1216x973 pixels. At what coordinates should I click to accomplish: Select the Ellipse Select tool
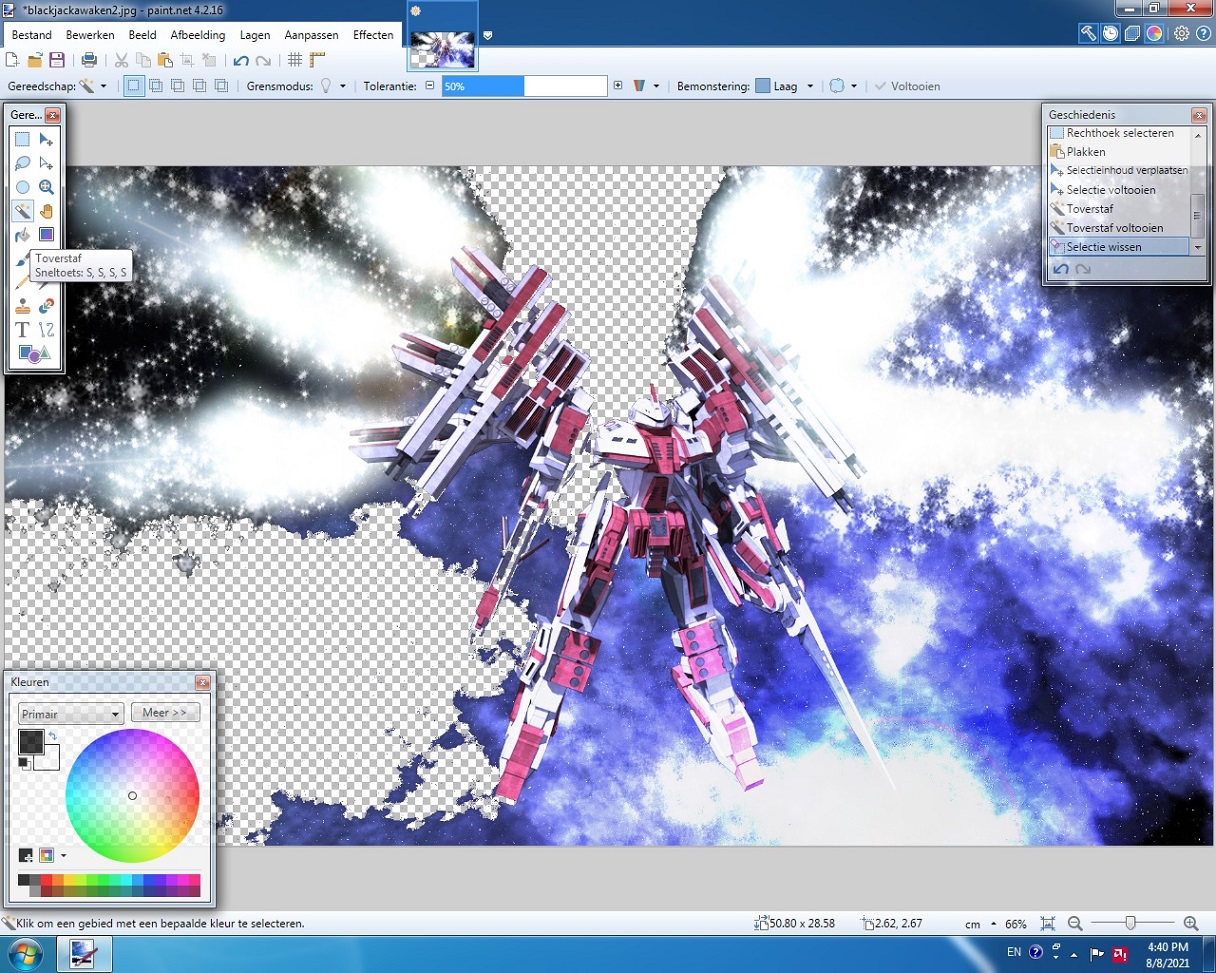[22, 187]
